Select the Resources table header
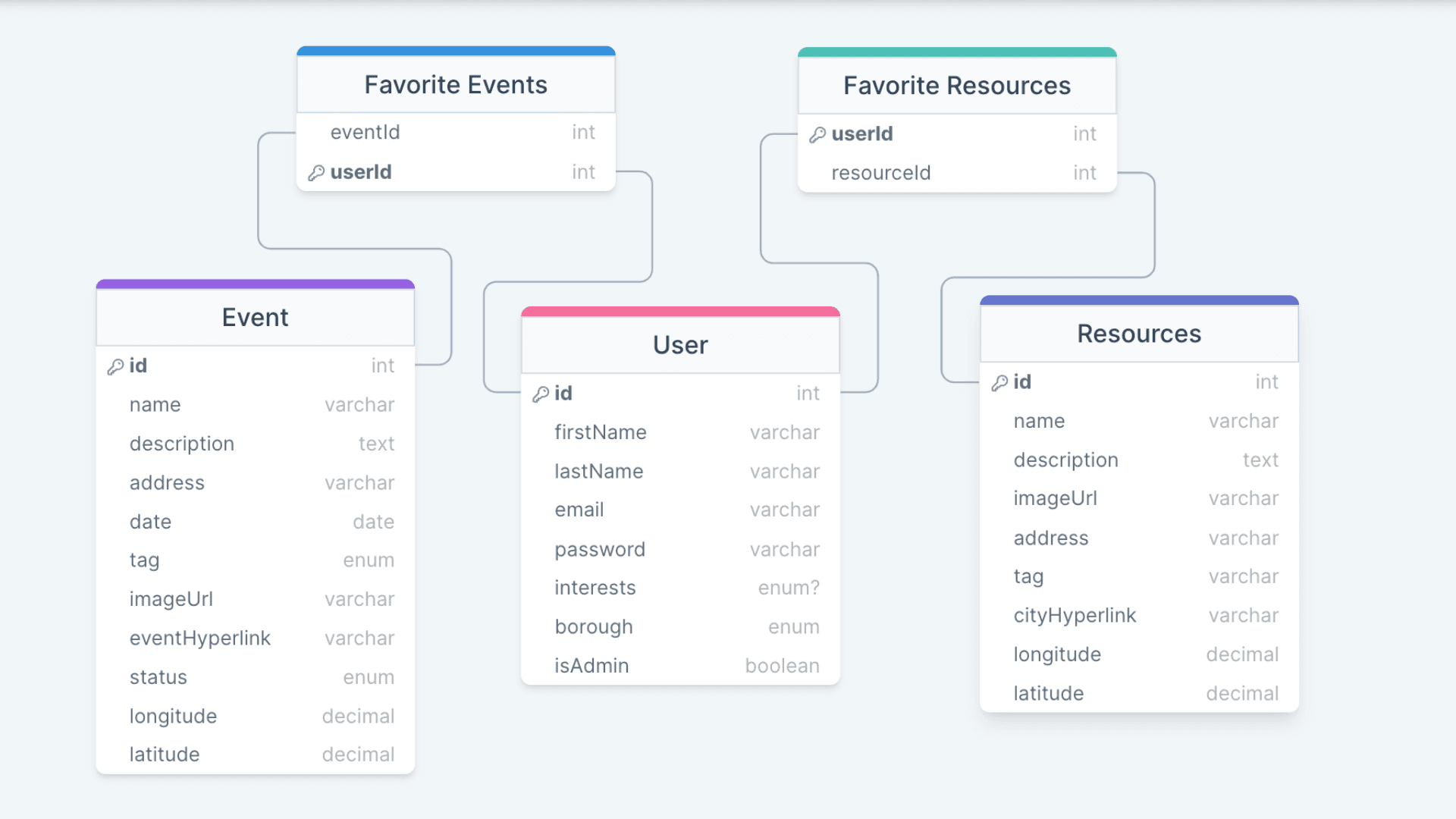The width and height of the screenshot is (1456, 819). click(1139, 334)
